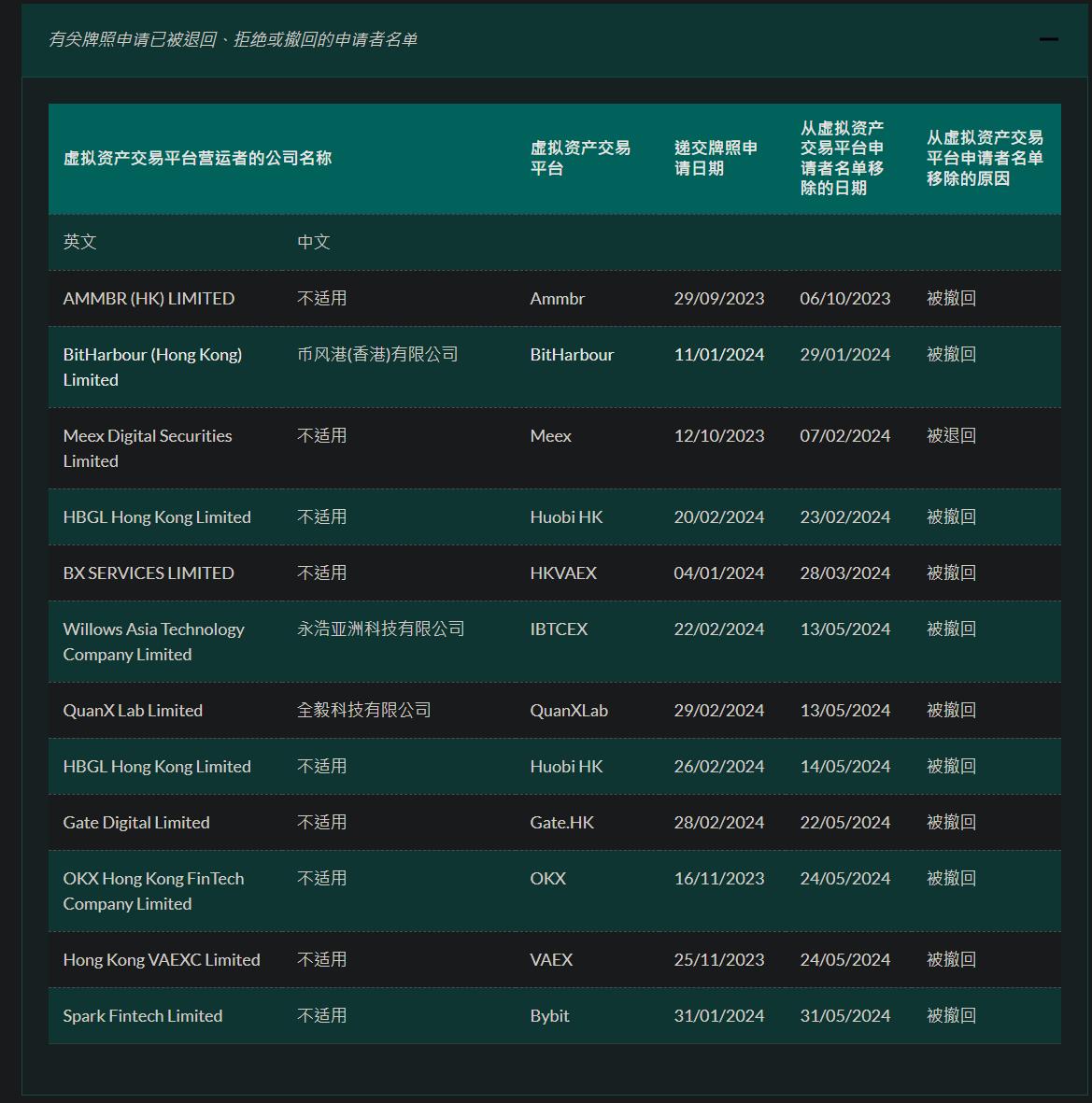Select the AMMBR (HK) LIMITED row name
Viewport: 1092px width, 1103px height.
pos(149,299)
